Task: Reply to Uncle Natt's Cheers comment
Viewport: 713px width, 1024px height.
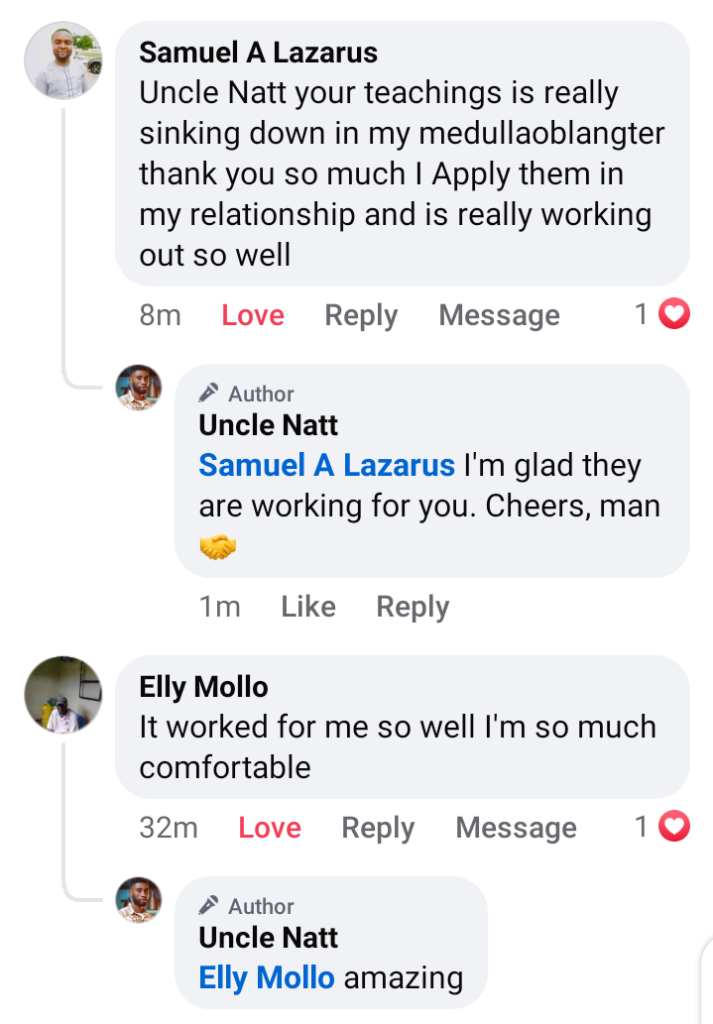Action: (x=412, y=607)
